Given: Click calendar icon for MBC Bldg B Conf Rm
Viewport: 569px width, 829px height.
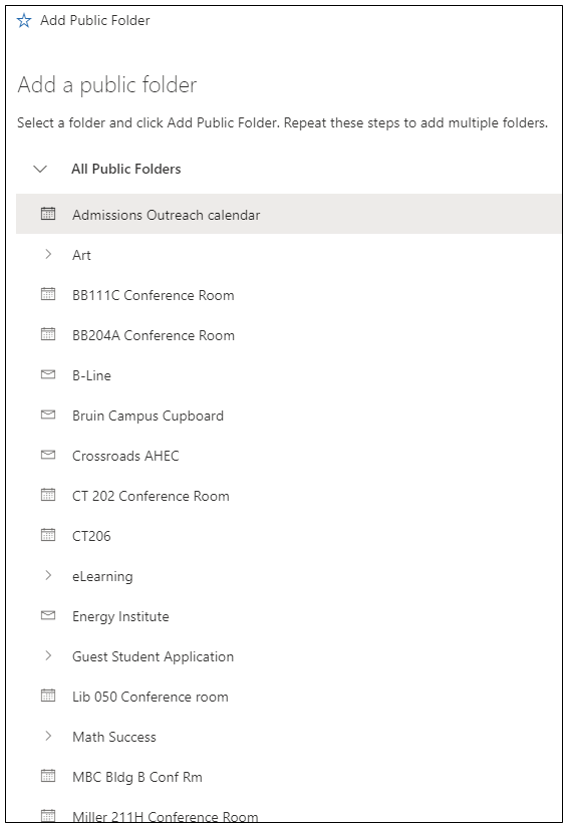Looking at the screenshot, I should [x=48, y=776].
